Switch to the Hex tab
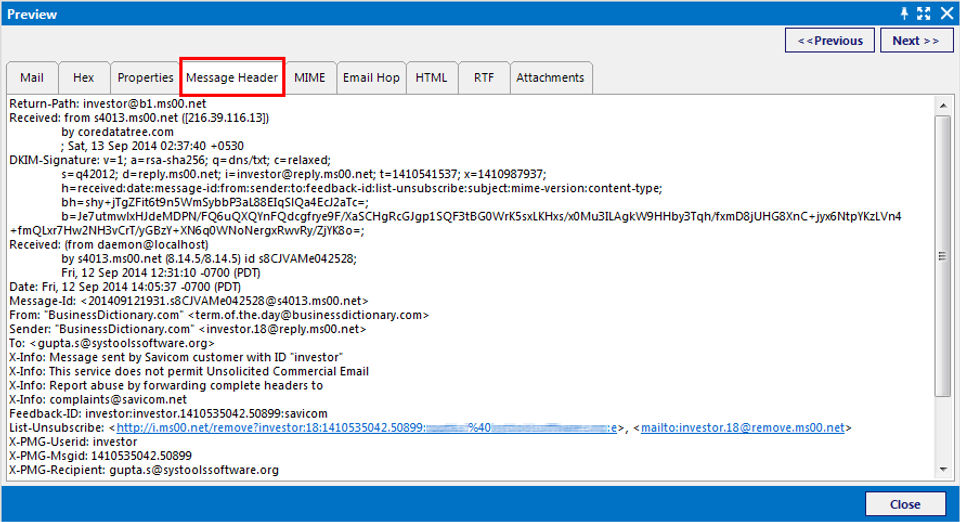Image resolution: width=960 pixels, height=522 pixels. pyautogui.click(x=84, y=78)
